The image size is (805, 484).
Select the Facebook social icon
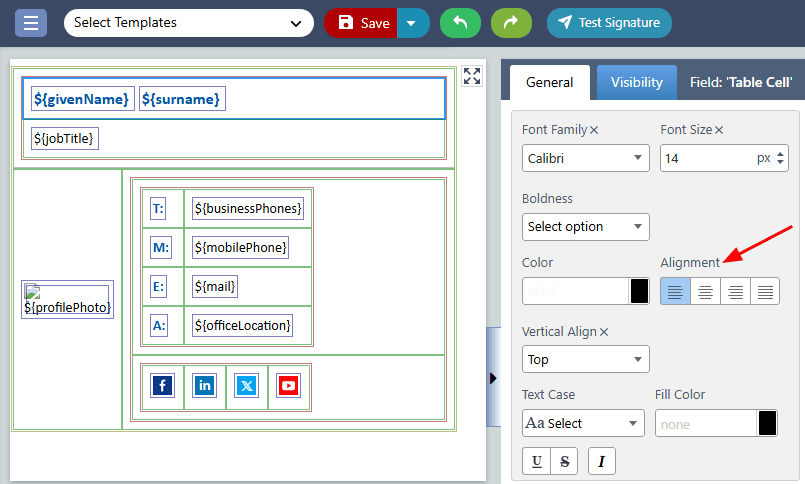coord(162,386)
